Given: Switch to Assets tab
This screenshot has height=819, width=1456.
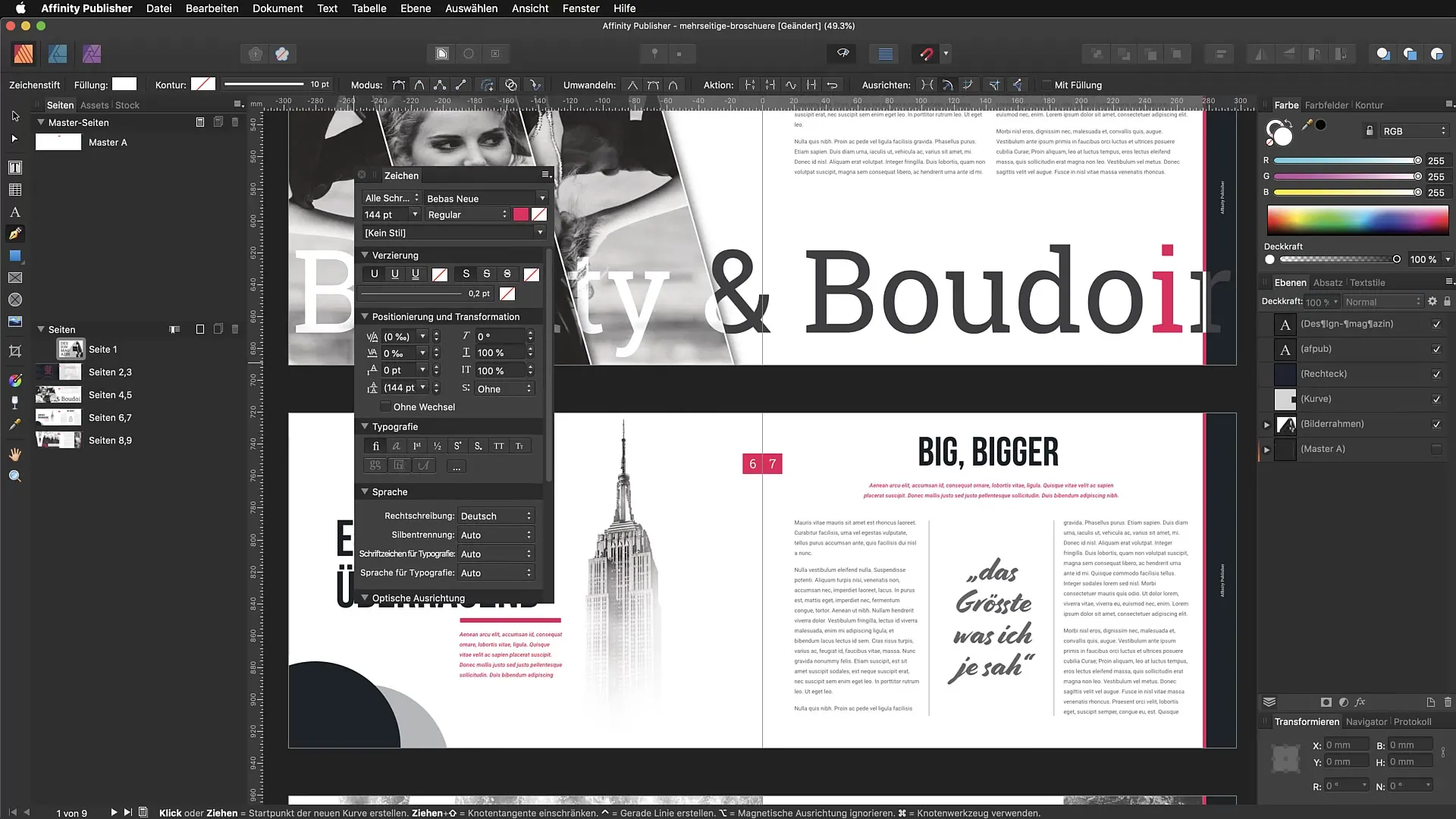Looking at the screenshot, I should click(94, 105).
